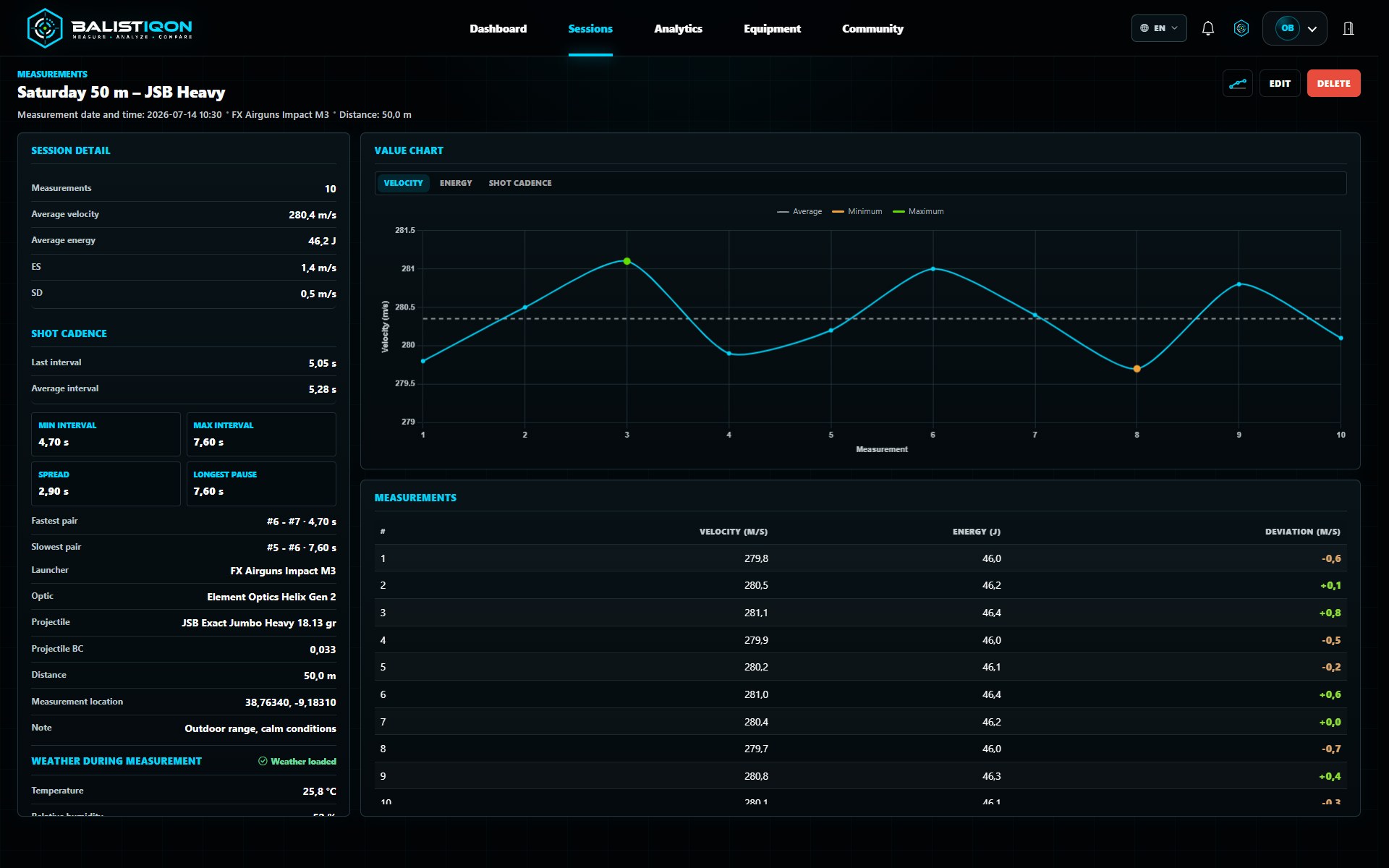Click the Average energy value 46,2 J
The image size is (1389, 868).
322,241
